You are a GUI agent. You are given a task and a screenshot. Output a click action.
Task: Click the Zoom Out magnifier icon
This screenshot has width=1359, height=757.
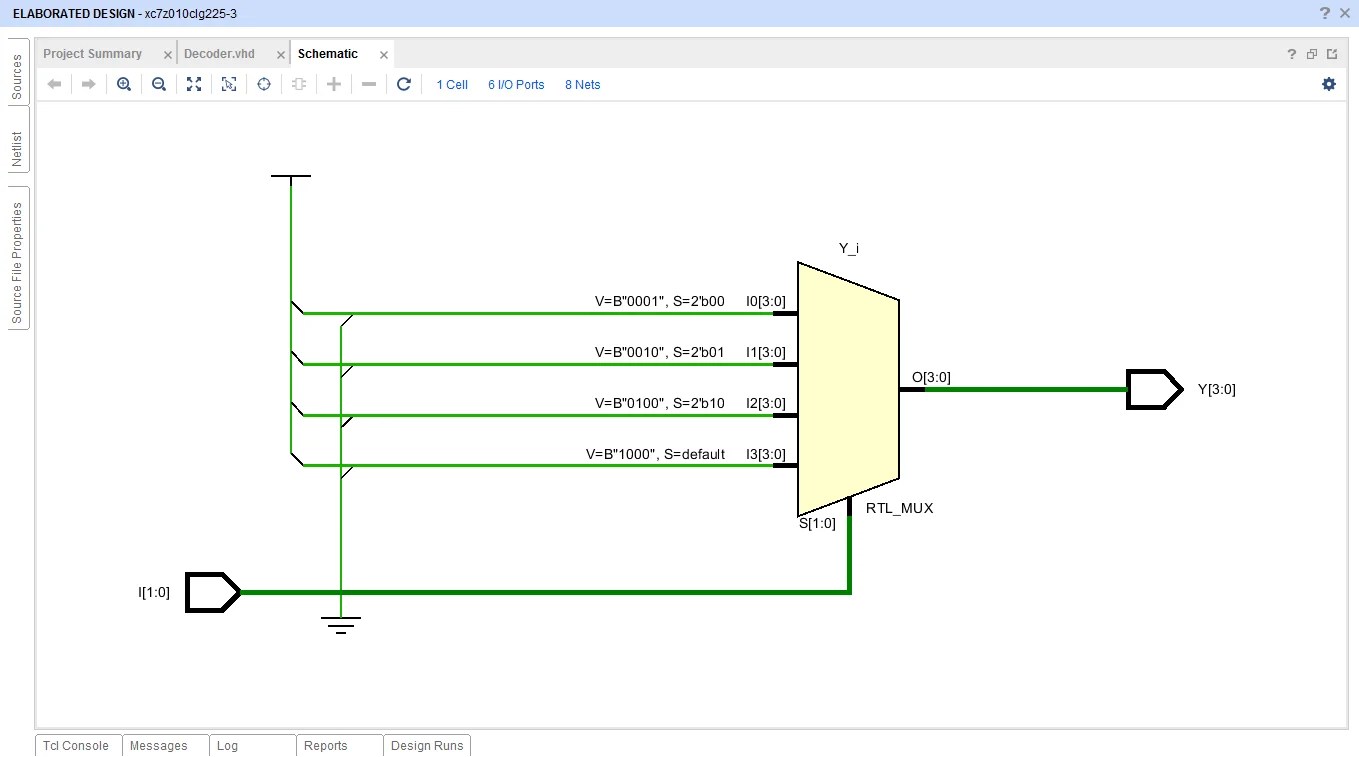pyautogui.click(x=159, y=85)
